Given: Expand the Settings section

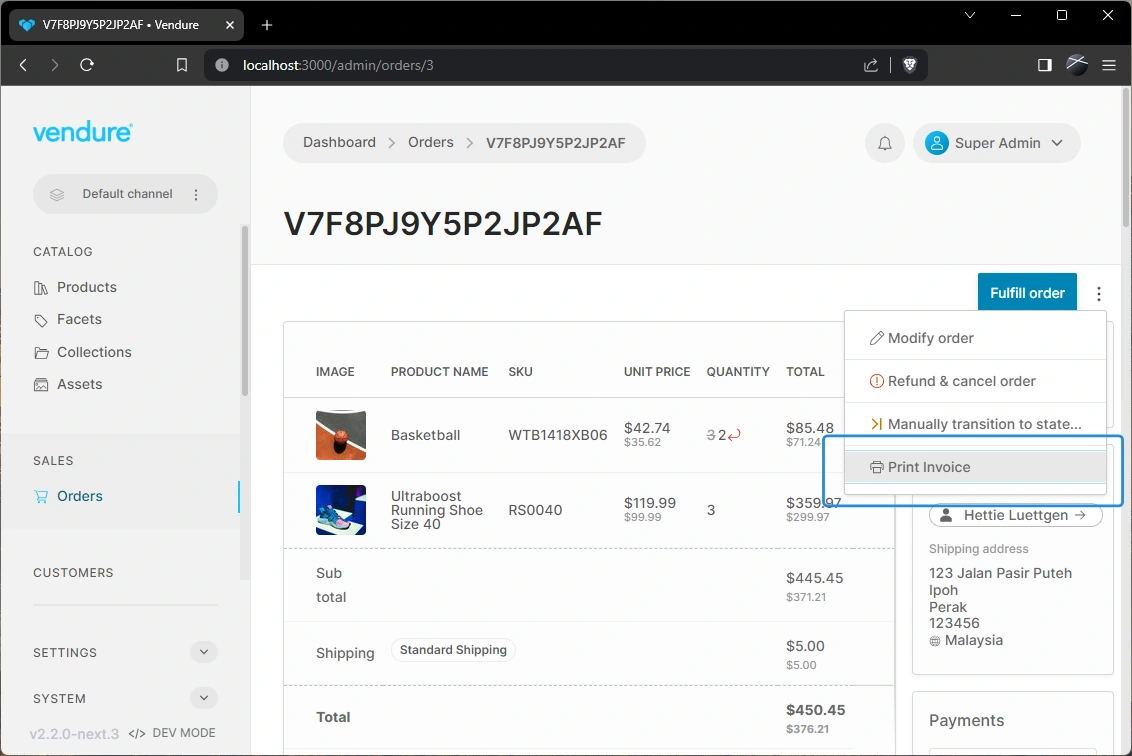Looking at the screenshot, I should click(x=204, y=652).
